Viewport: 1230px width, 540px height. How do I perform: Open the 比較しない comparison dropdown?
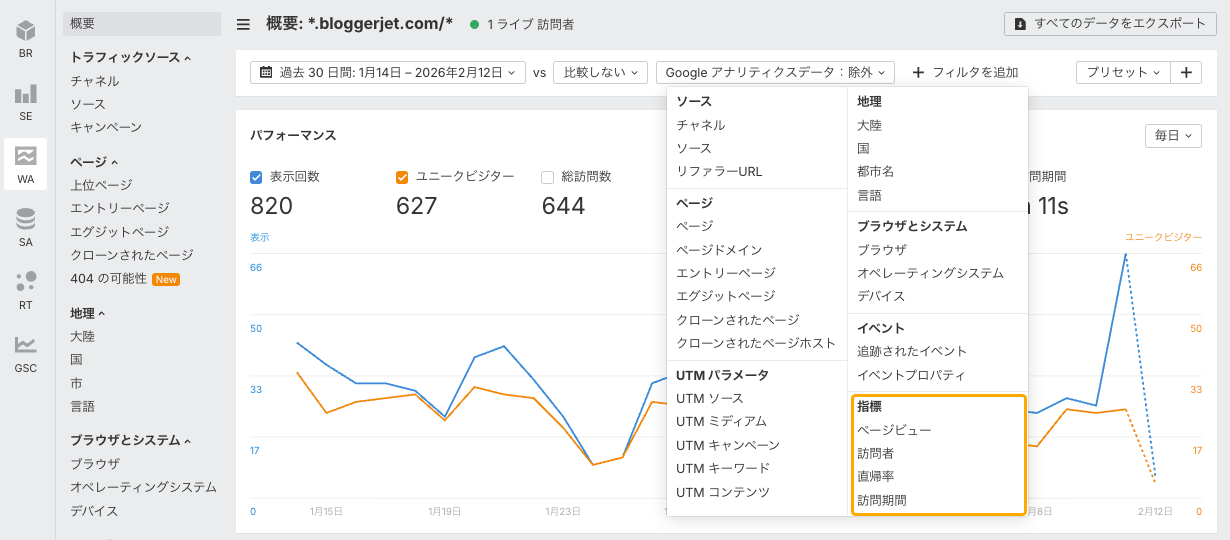[600, 72]
